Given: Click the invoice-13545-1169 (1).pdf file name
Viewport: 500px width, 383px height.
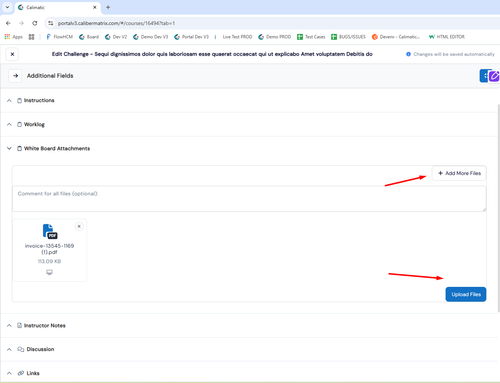Looking at the screenshot, I should pyautogui.click(x=49, y=249).
